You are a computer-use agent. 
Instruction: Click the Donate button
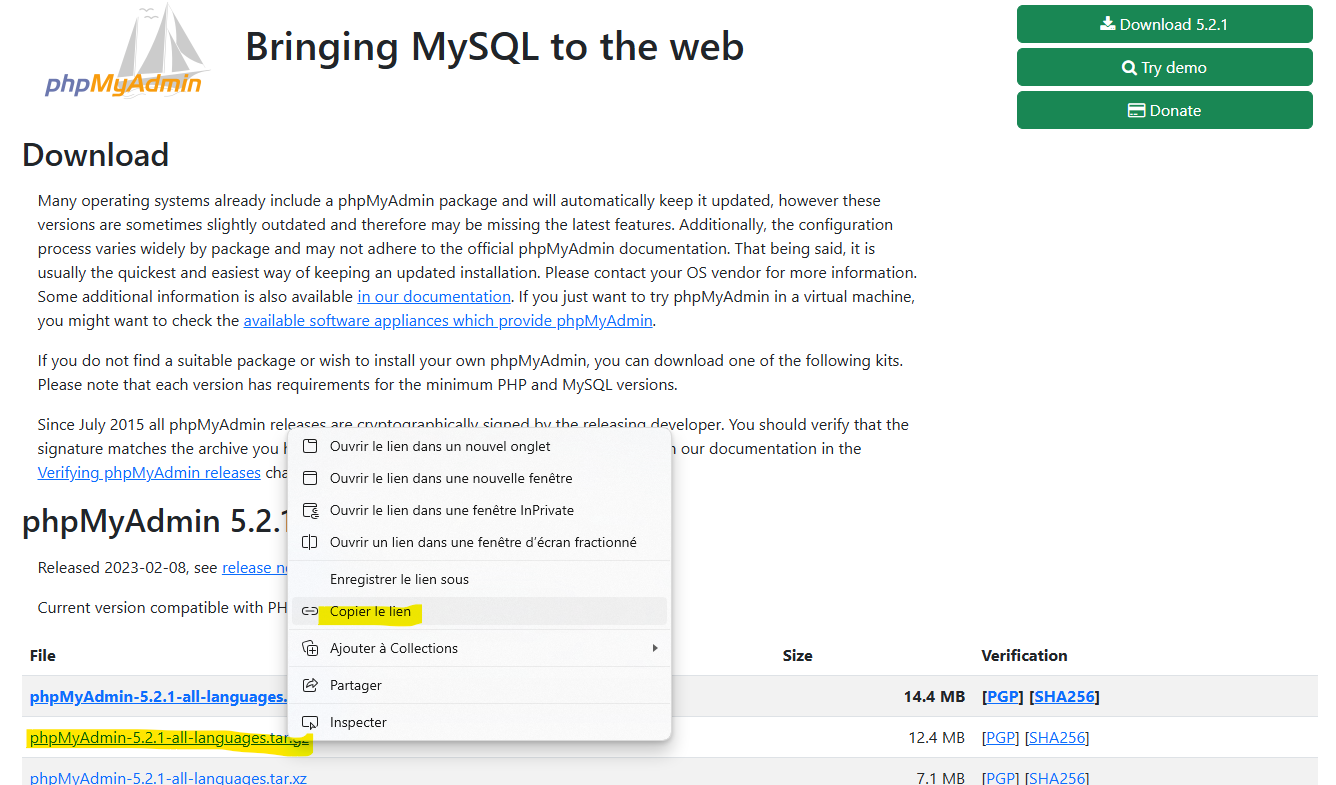(x=1165, y=110)
